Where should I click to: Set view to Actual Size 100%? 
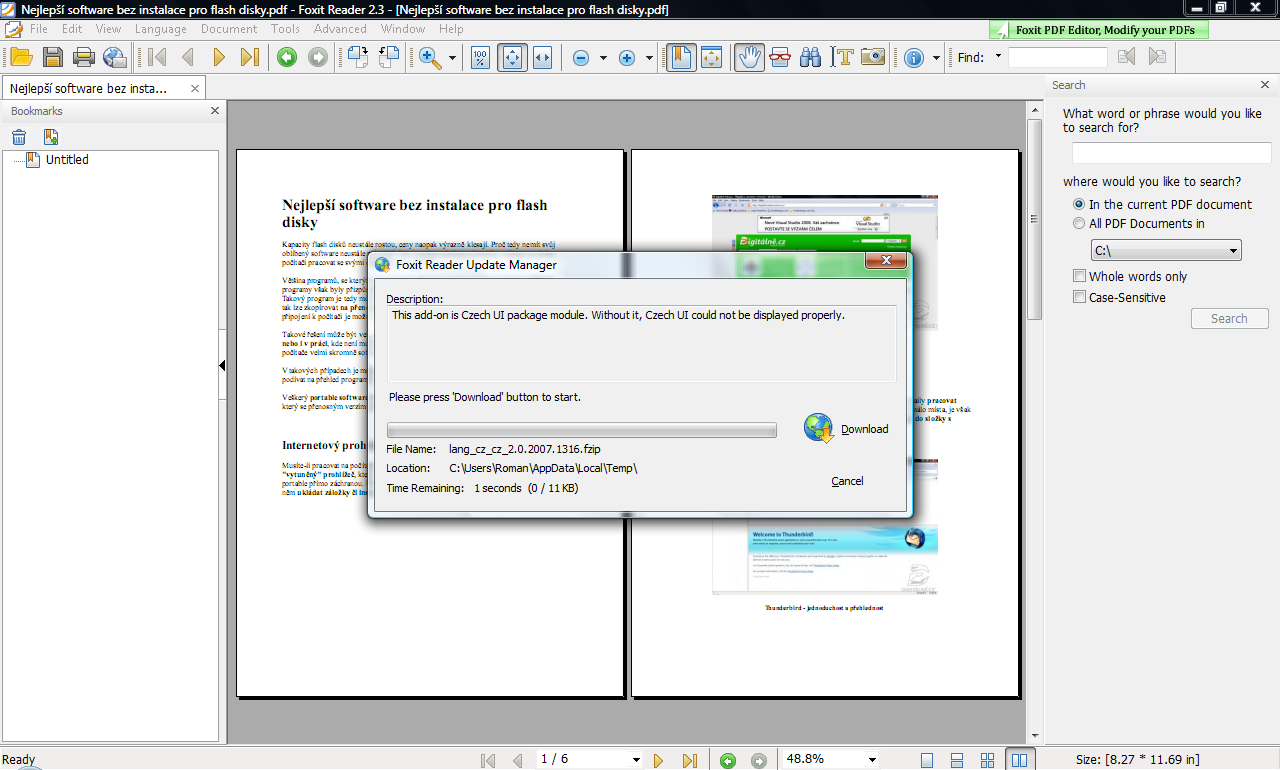[481, 57]
